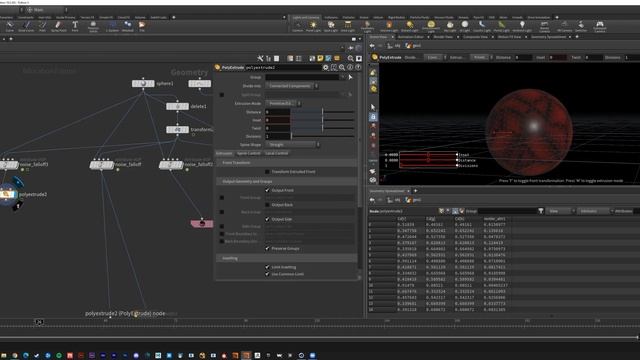The width and height of the screenshot is (640, 360).
Task: Add an Environment Light from the shelf
Action: pyautogui.click(x=431, y=27)
